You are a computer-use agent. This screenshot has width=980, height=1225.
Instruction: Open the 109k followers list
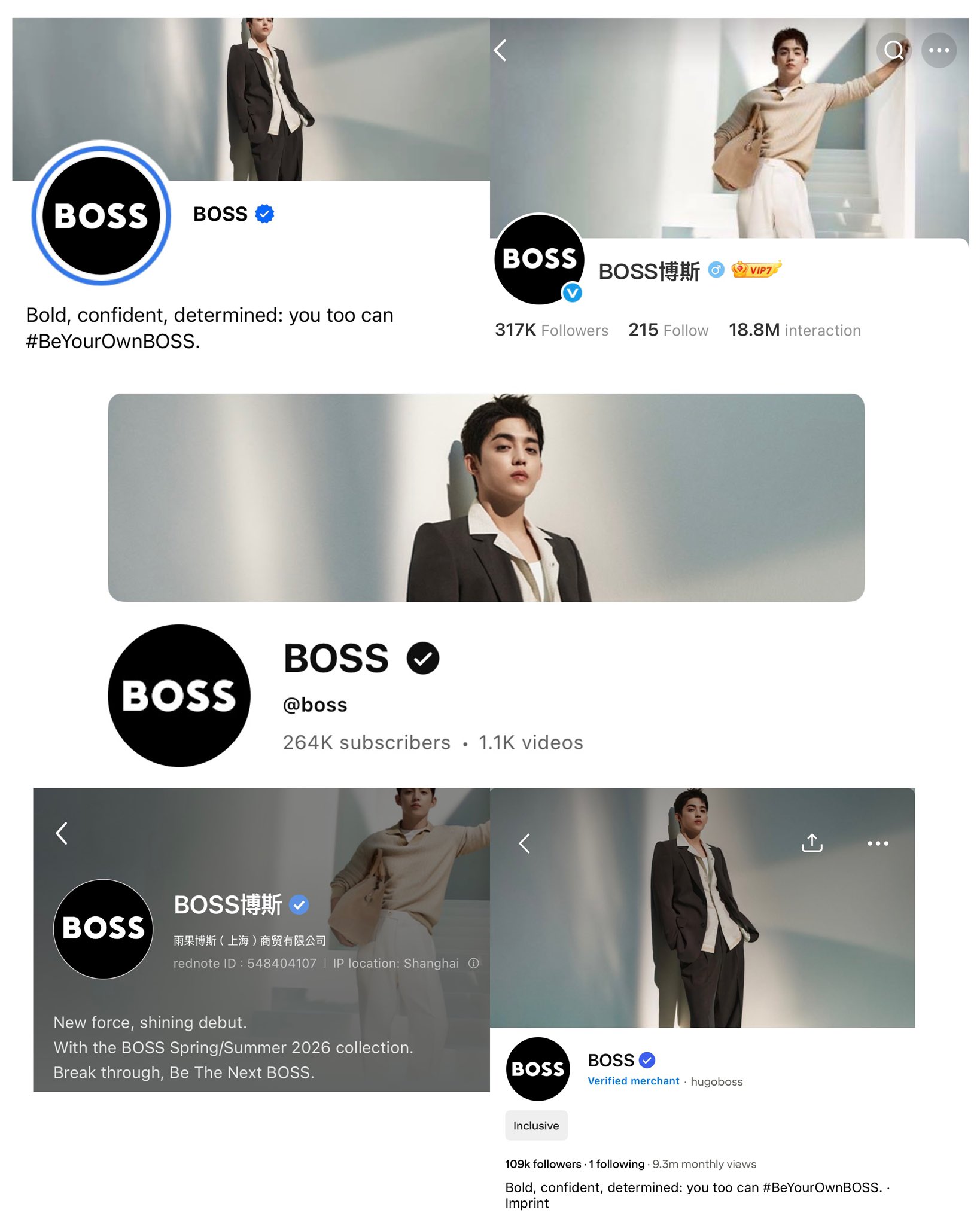[x=543, y=1164]
